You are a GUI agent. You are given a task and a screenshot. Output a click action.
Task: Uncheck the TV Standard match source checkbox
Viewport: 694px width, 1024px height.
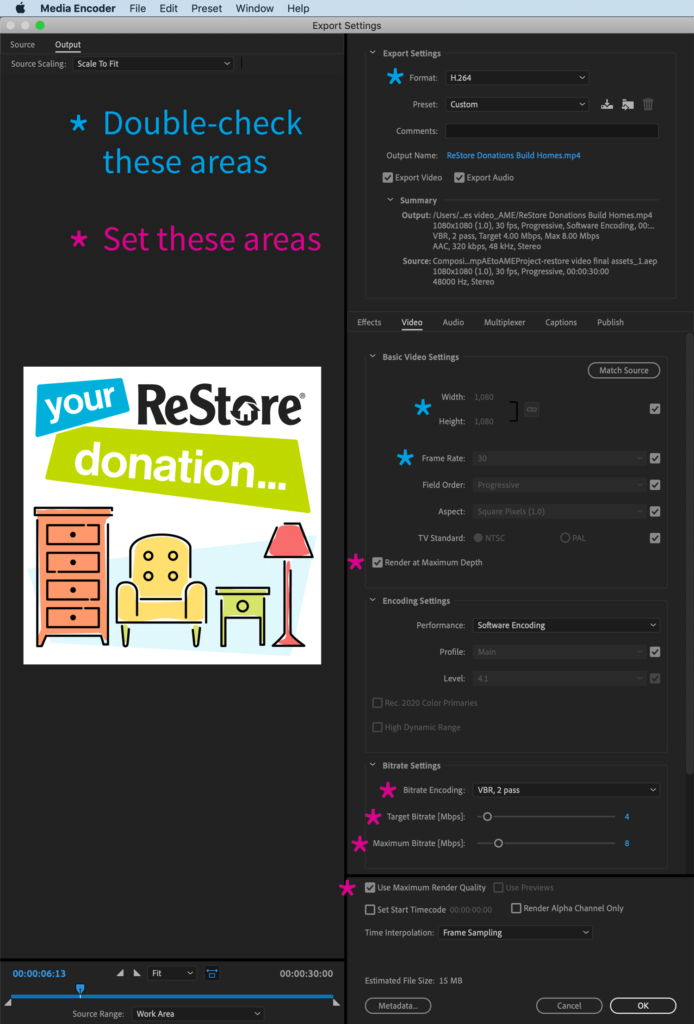pyautogui.click(x=655, y=538)
